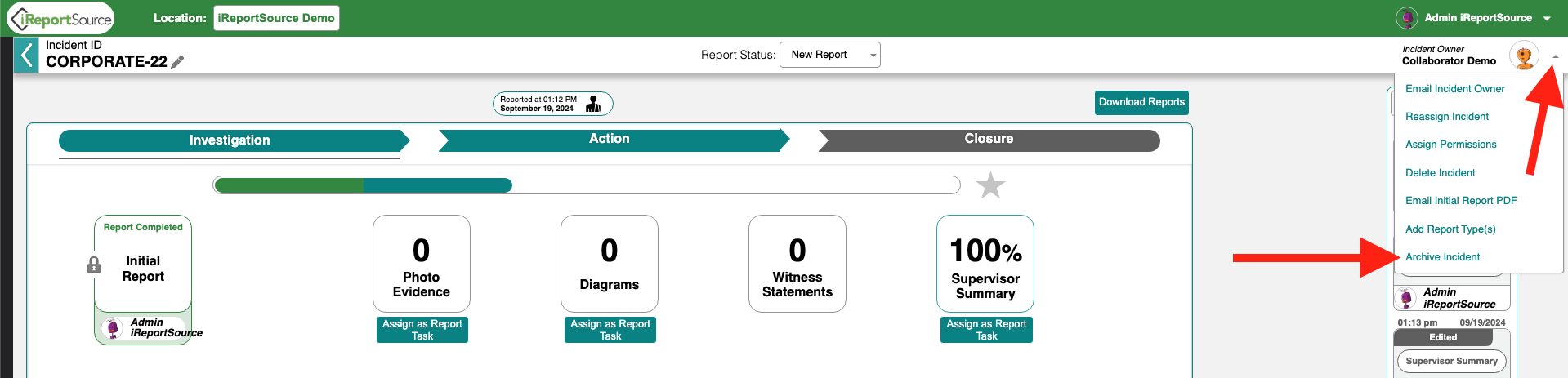
Task: Click the Collaborator Demo owner name
Action: coord(1449,61)
